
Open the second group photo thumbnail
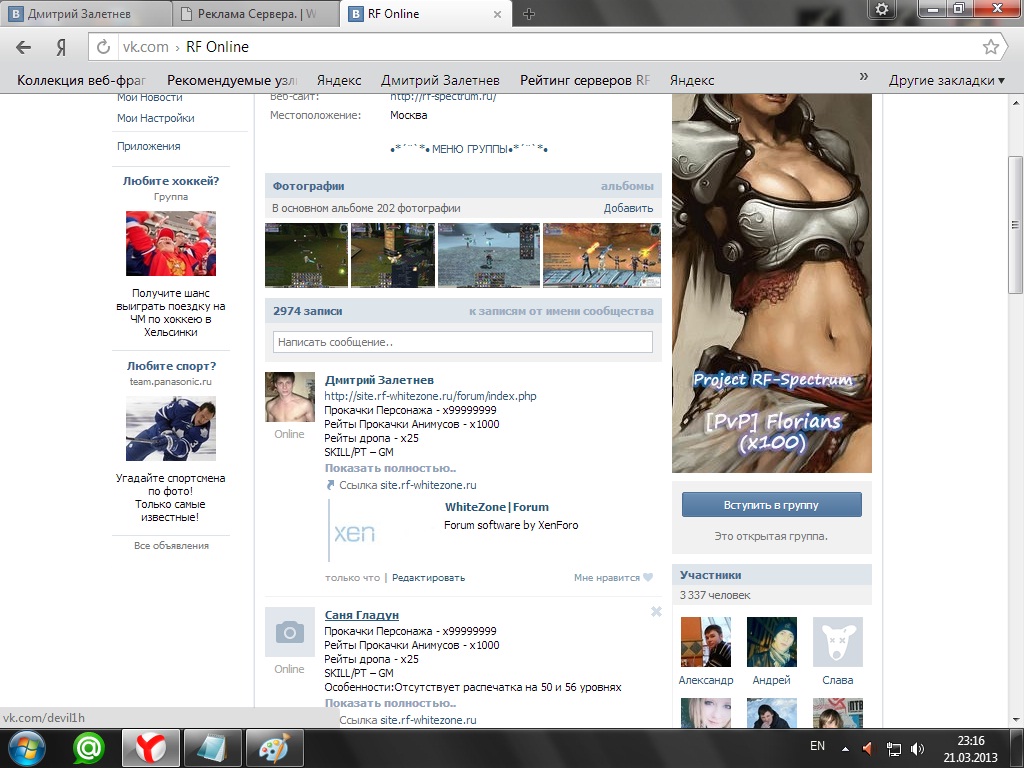(x=392, y=255)
